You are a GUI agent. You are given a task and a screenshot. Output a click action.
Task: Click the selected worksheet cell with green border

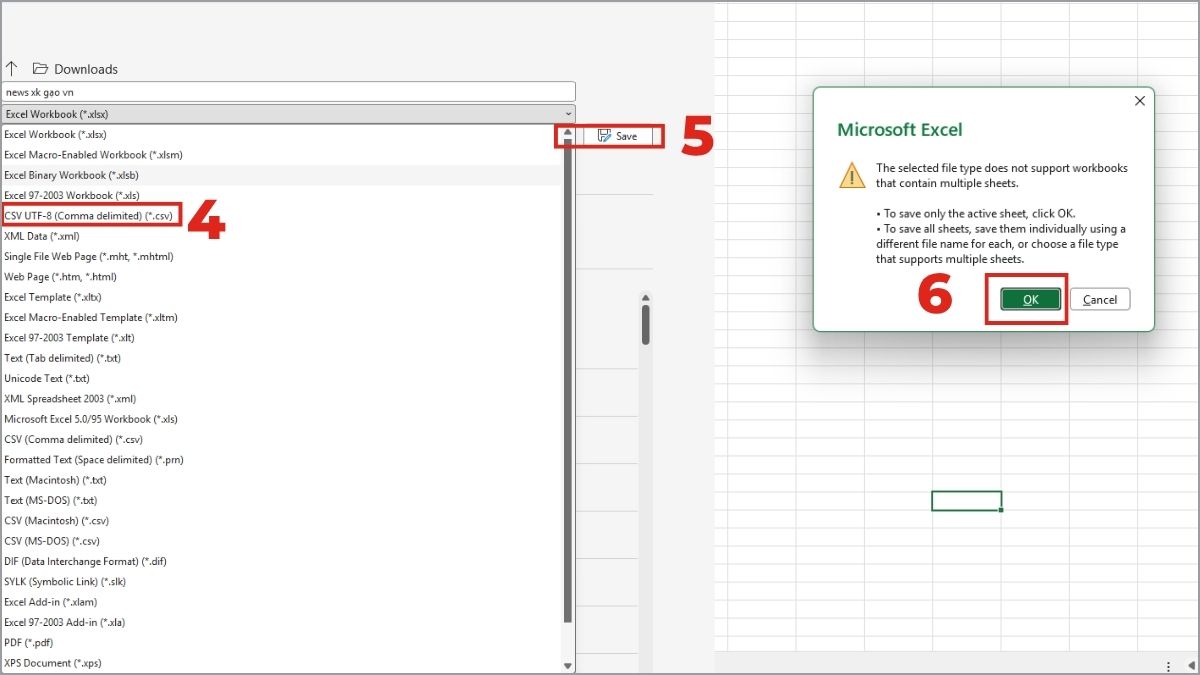click(966, 501)
